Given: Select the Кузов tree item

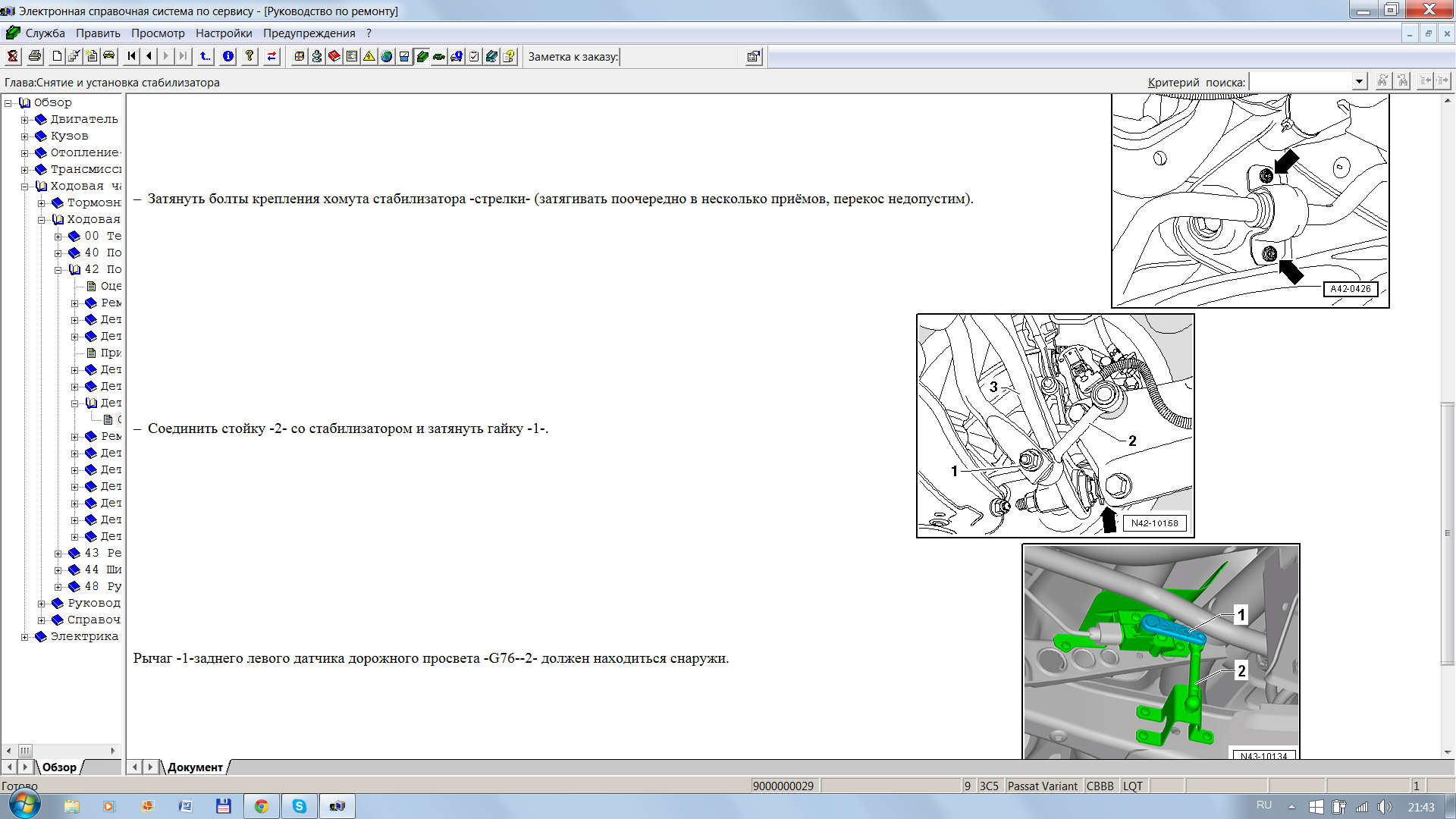Looking at the screenshot, I should (69, 136).
